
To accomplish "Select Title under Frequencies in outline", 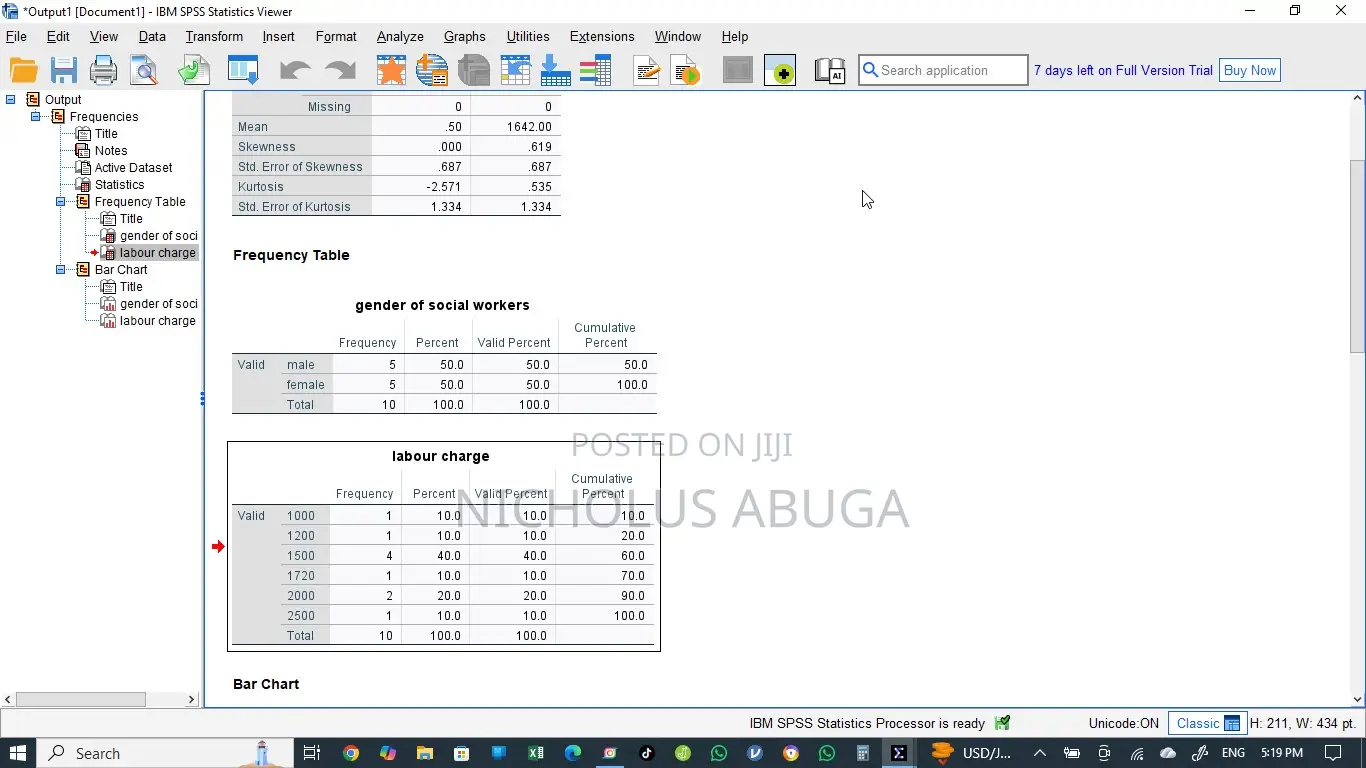I will pyautogui.click(x=106, y=133).
